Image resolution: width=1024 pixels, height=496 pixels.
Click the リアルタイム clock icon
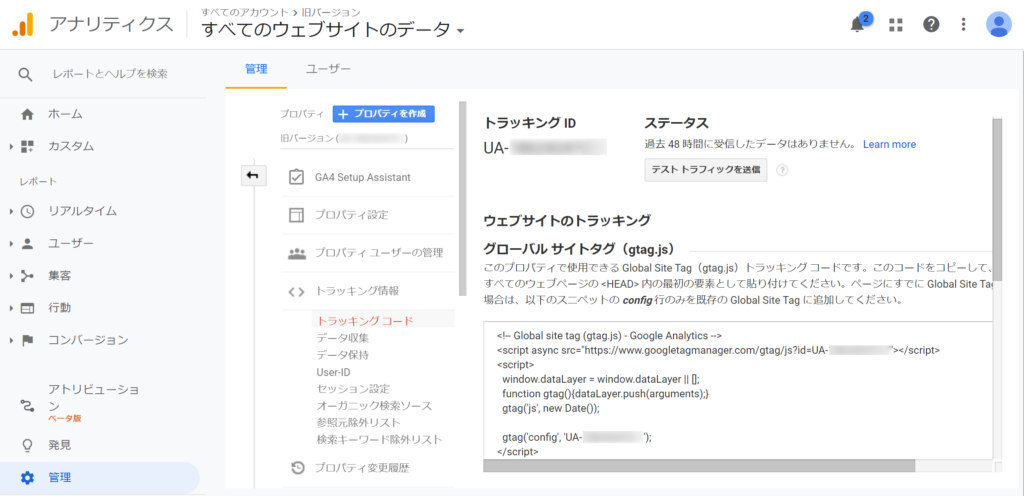point(27,211)
